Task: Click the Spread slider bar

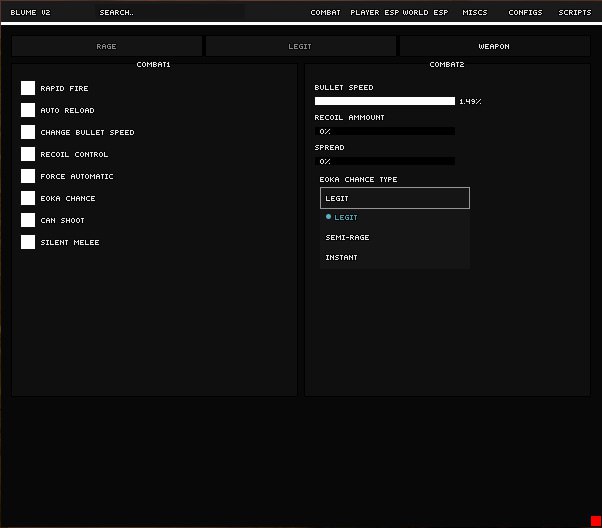Action: (x=385, y=161)
